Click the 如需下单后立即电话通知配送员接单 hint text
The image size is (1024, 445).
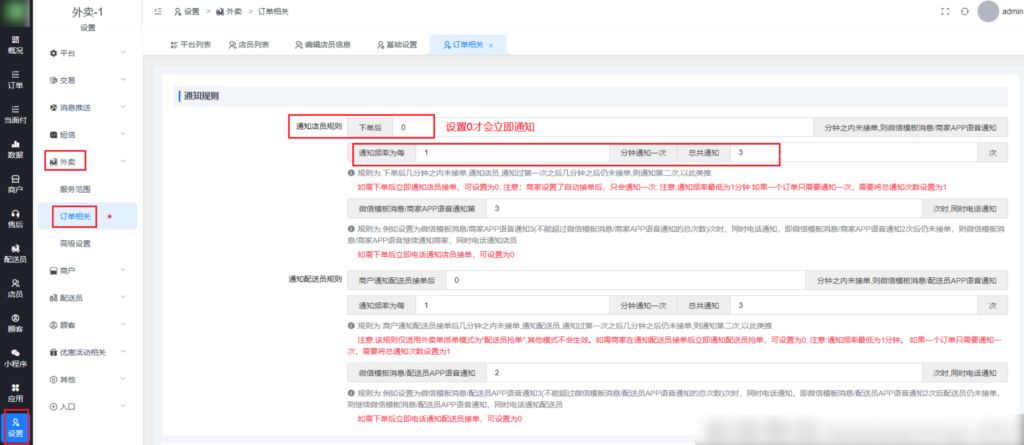point(440,418)
